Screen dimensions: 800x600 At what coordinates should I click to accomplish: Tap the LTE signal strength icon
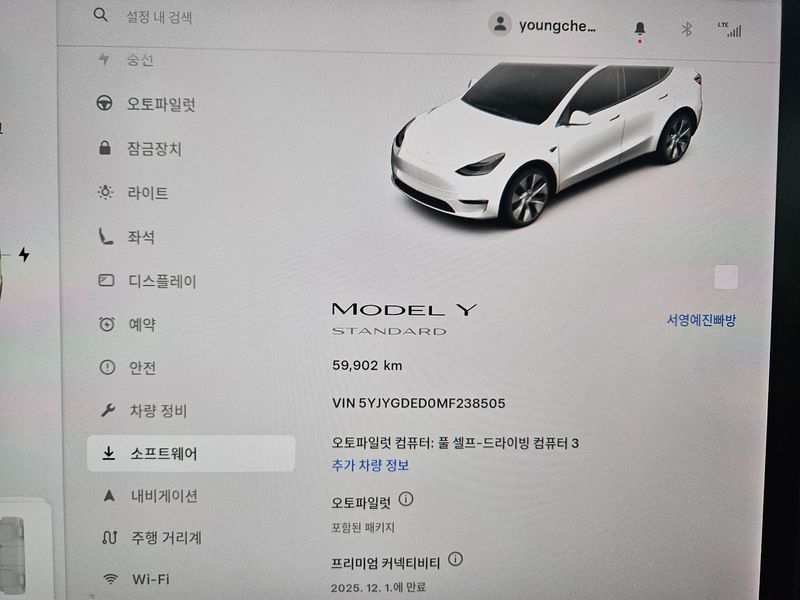730,30
